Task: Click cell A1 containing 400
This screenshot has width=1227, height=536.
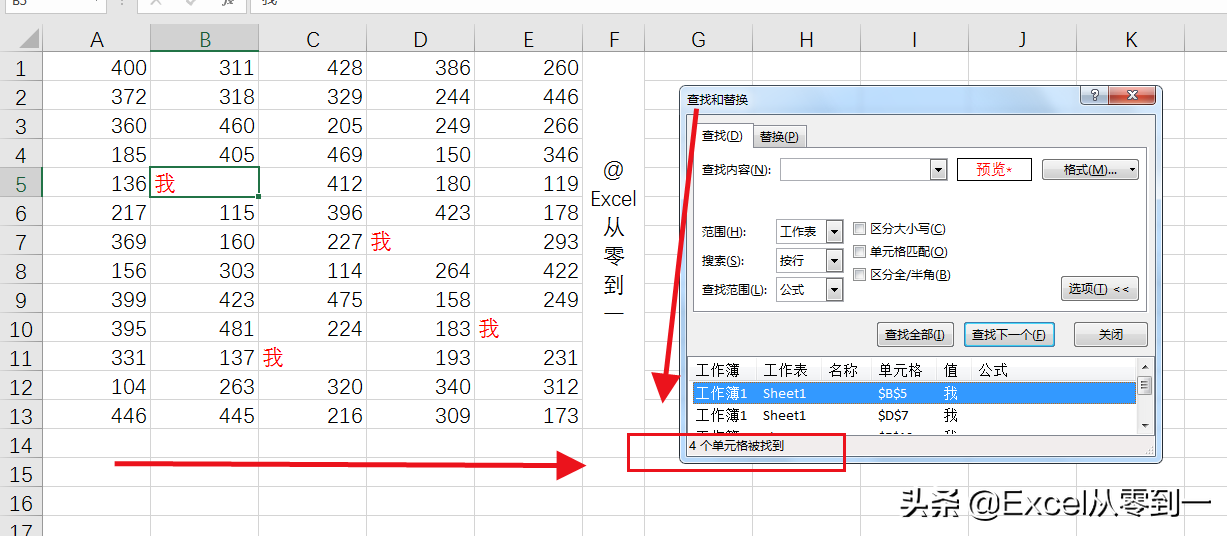Action: [97, 68]
